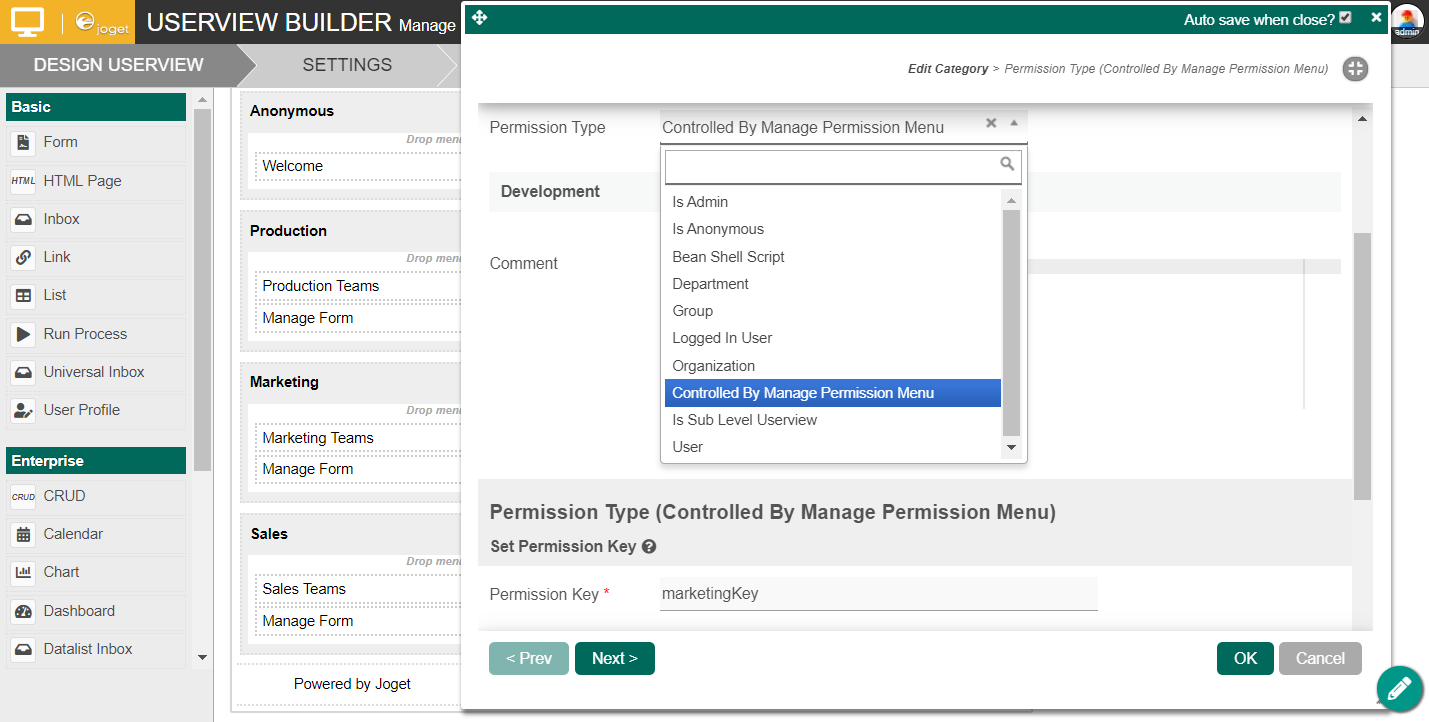Click the dialog fullscreen toggle icon
Screen dimensions: 1429x722
point(1355,69)
